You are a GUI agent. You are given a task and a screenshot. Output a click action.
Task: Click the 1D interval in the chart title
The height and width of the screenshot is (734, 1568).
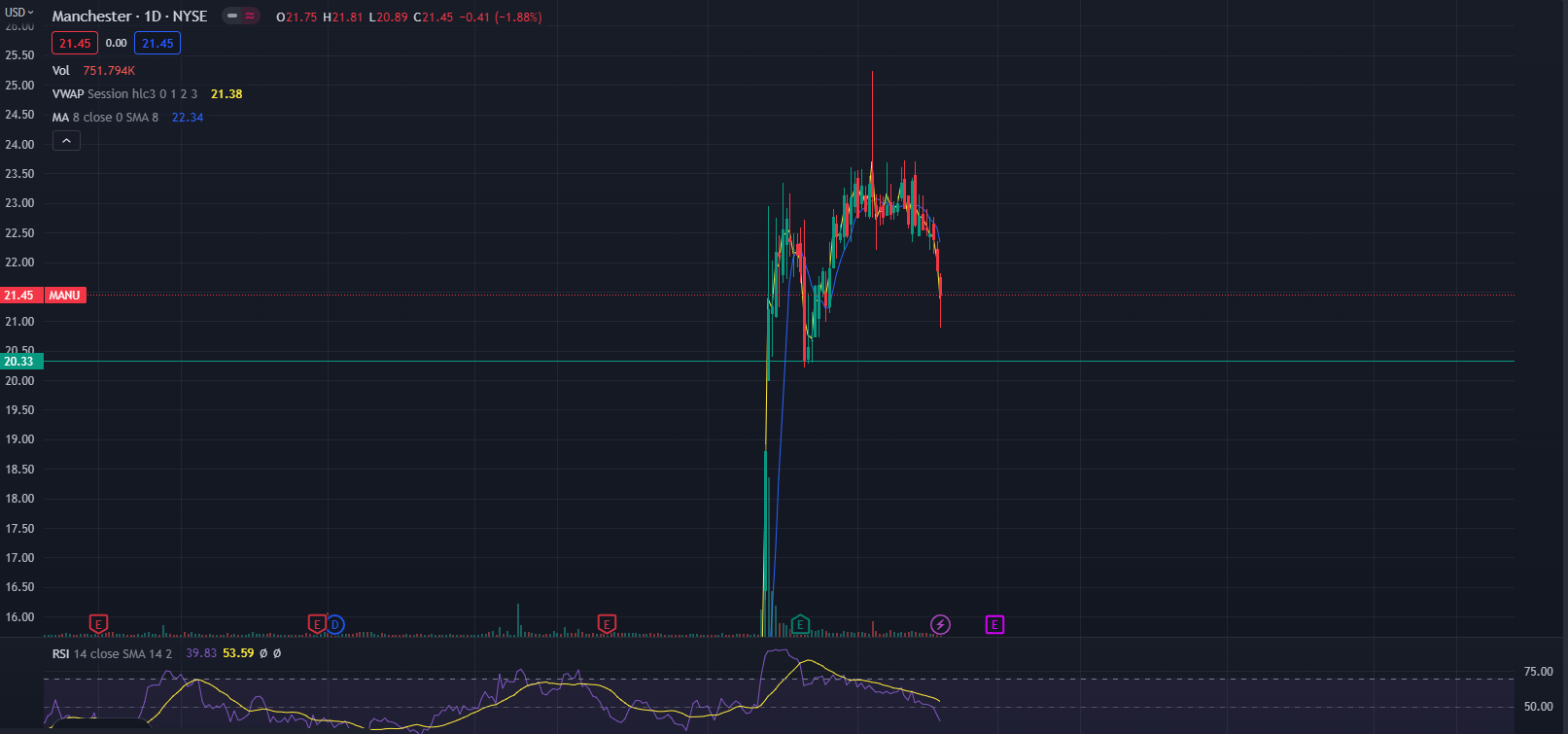point(153,17)
